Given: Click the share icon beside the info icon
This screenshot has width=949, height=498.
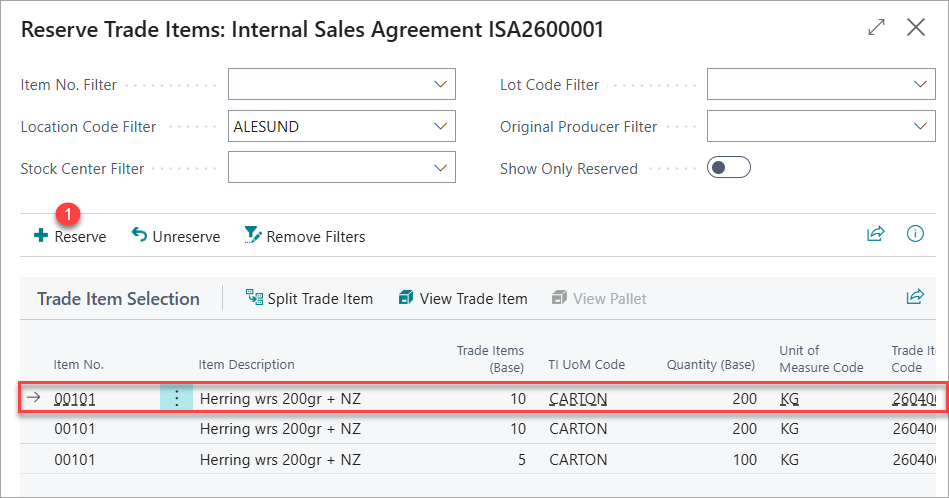Looking at the screenshot, I should coord(876,234).
